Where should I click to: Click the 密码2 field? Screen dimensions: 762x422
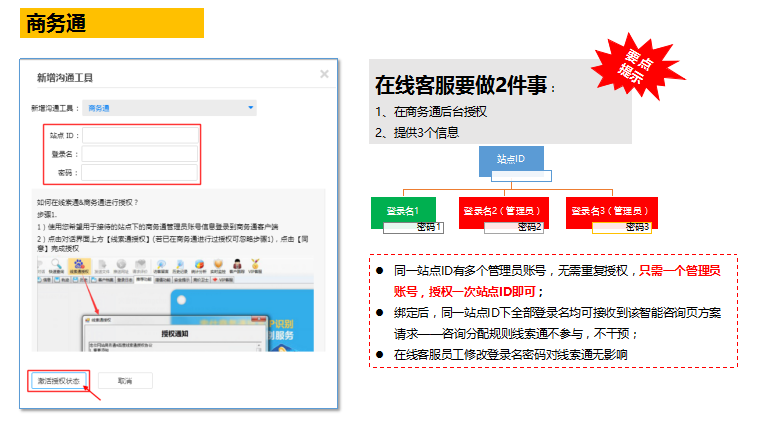click(514, 227)
